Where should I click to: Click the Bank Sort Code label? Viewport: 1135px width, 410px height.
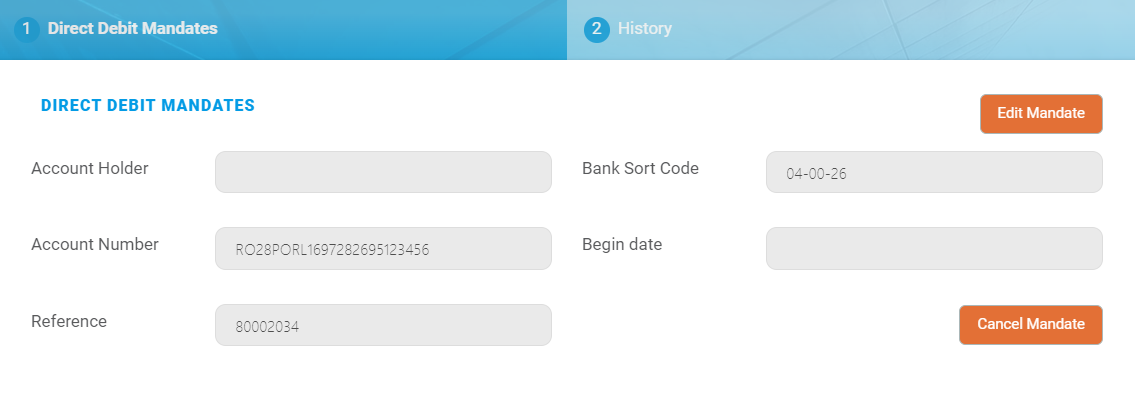(640, 168)
